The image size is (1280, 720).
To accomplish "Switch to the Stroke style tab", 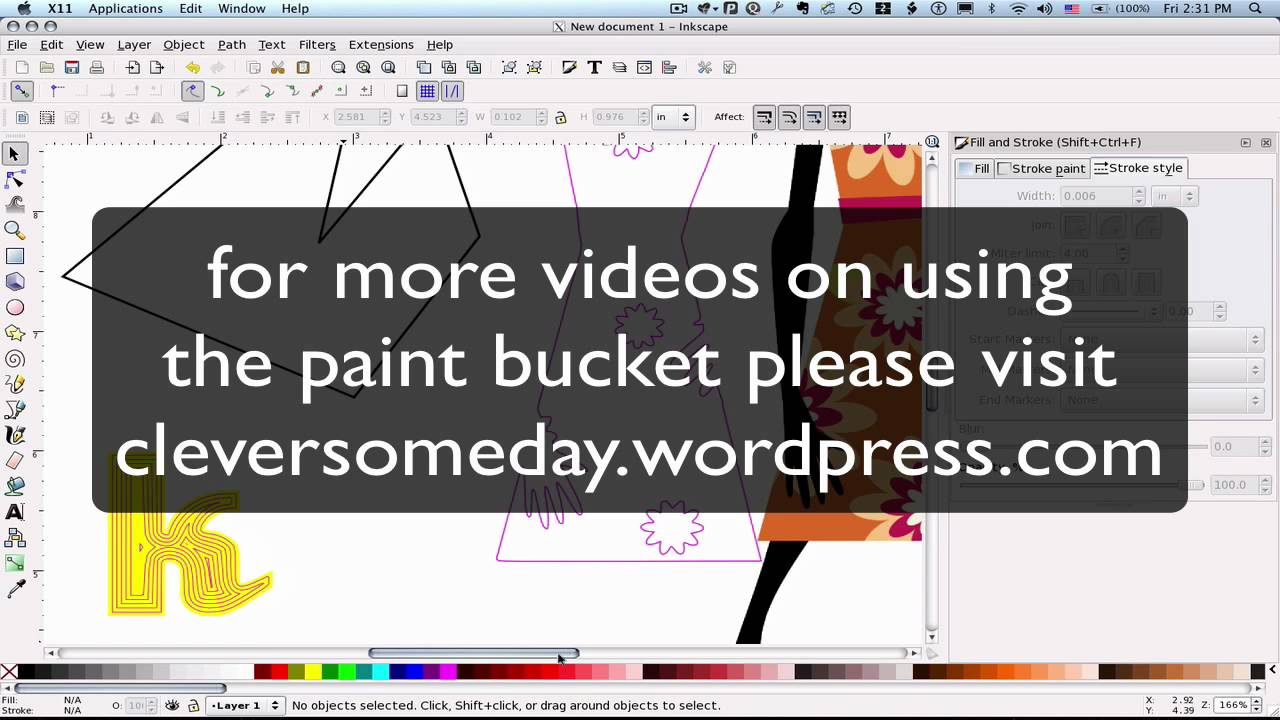I will (1139, 168).
